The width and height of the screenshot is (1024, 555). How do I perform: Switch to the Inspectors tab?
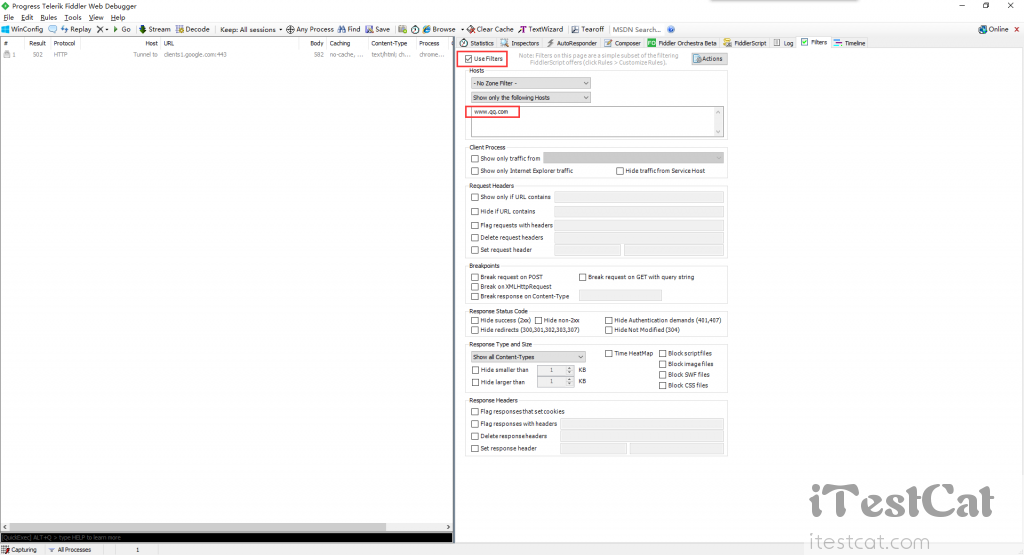pyautogui.click(x=520, y=43)
